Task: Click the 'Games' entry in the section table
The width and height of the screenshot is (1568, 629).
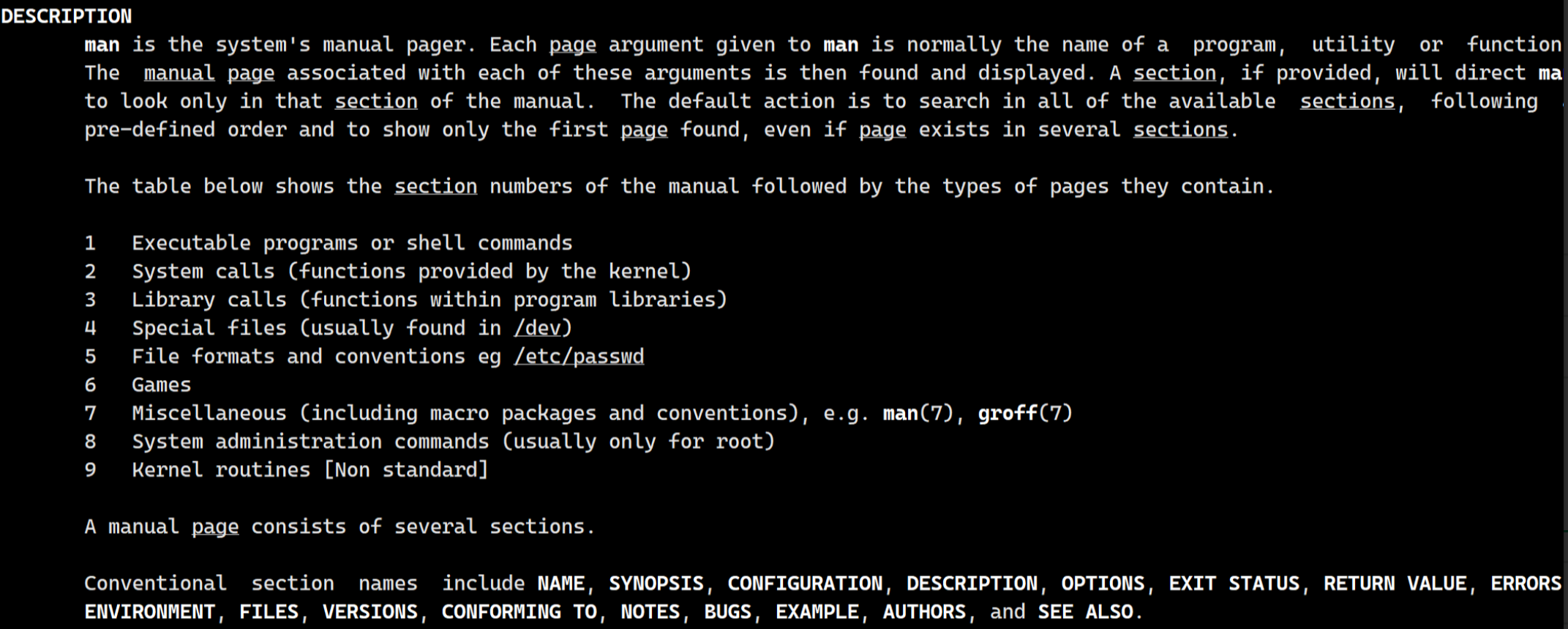Action: [161, 385]
